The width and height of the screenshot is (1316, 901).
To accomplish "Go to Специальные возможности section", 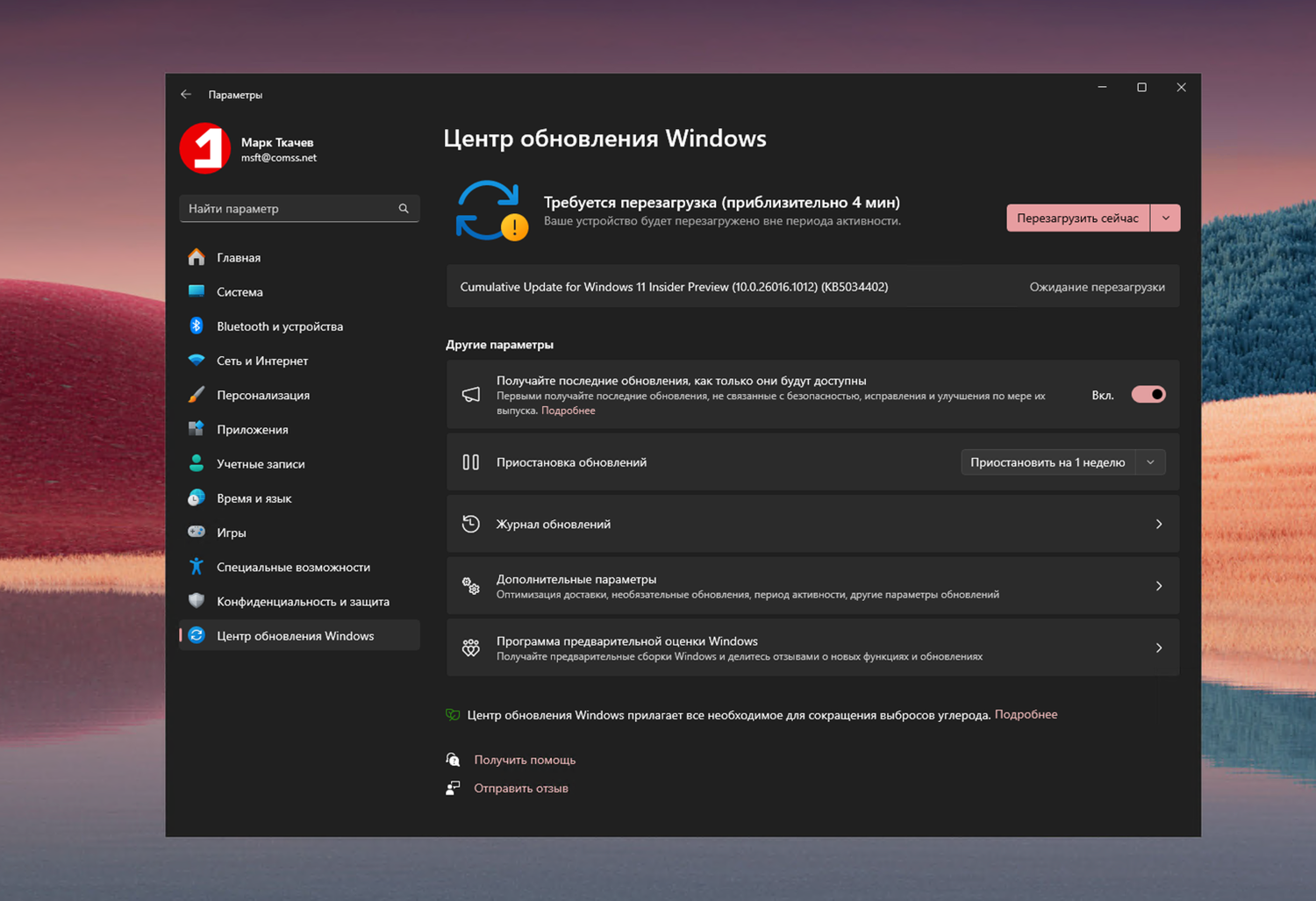I will (x=299, y=567).
